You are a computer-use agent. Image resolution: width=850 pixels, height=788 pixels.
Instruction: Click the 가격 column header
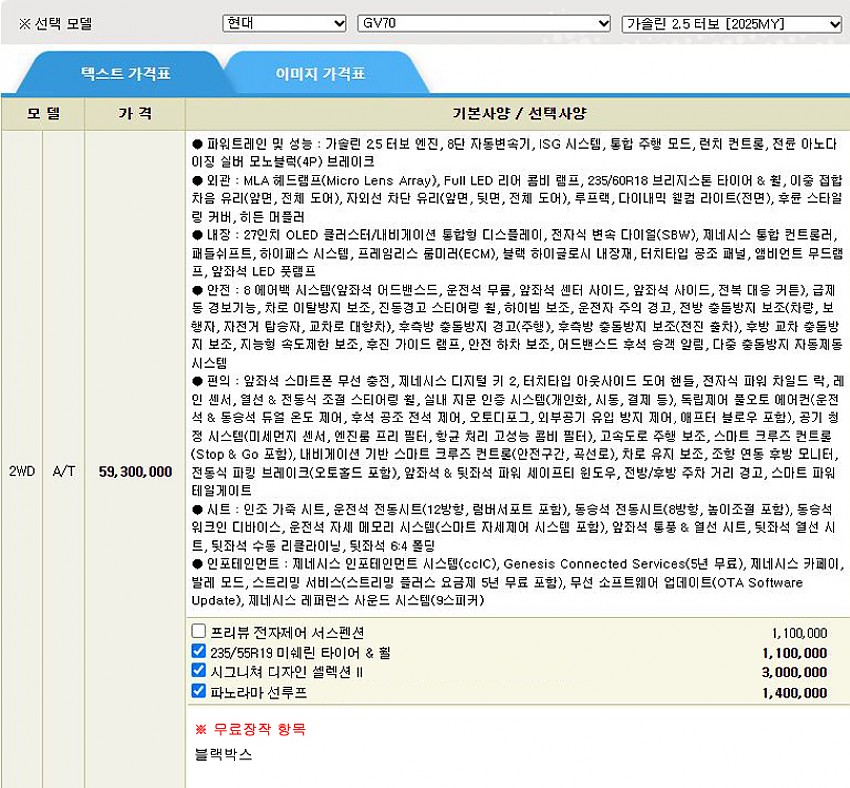tap(135, 113)
